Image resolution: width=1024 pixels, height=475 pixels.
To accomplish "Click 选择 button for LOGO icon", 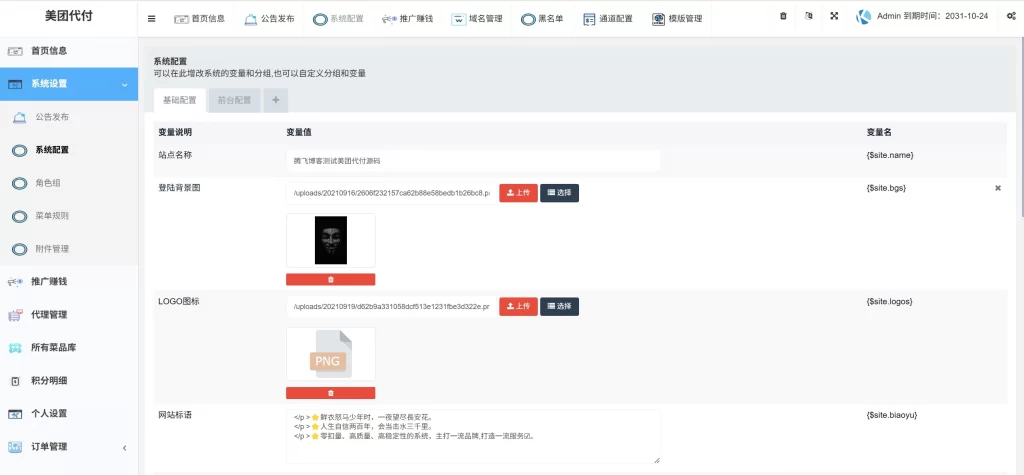I will 559,306.
